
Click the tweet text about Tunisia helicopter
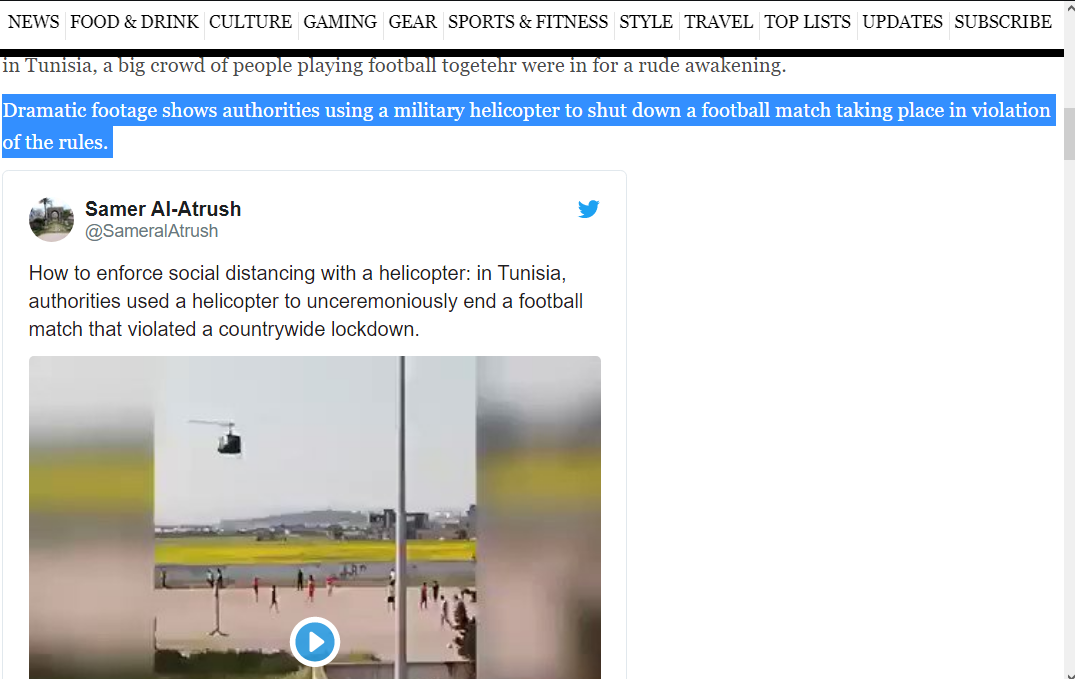(306, 301)
